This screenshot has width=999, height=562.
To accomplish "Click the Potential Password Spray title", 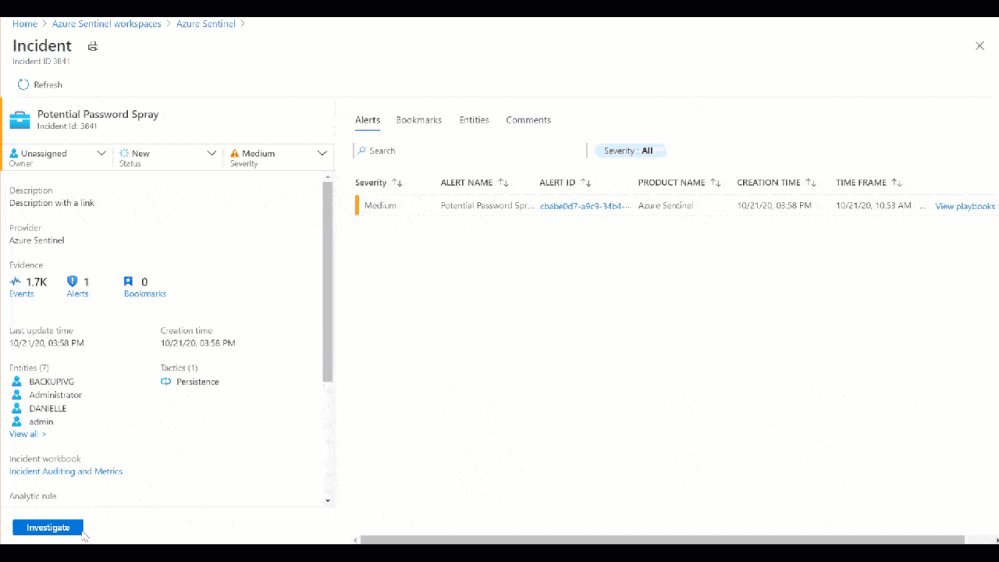I will (97, 114).
